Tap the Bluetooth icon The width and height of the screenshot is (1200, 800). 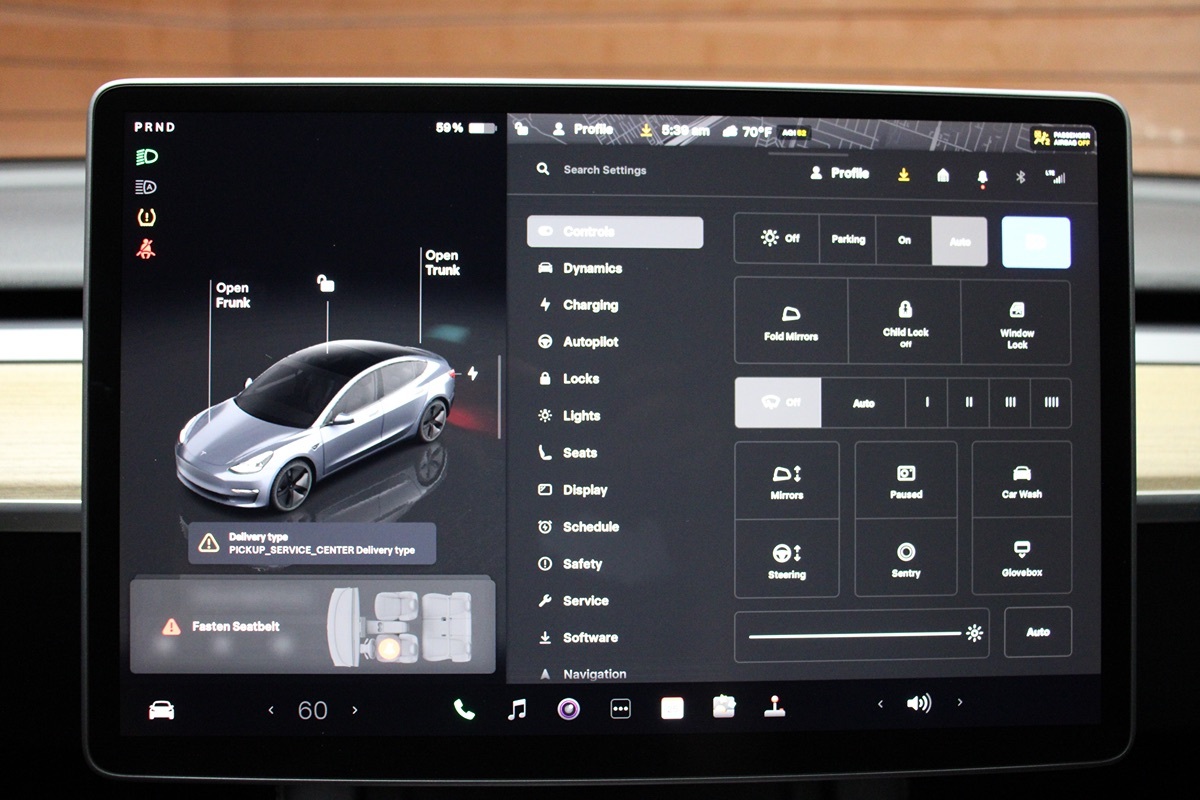coord(1021,176)
